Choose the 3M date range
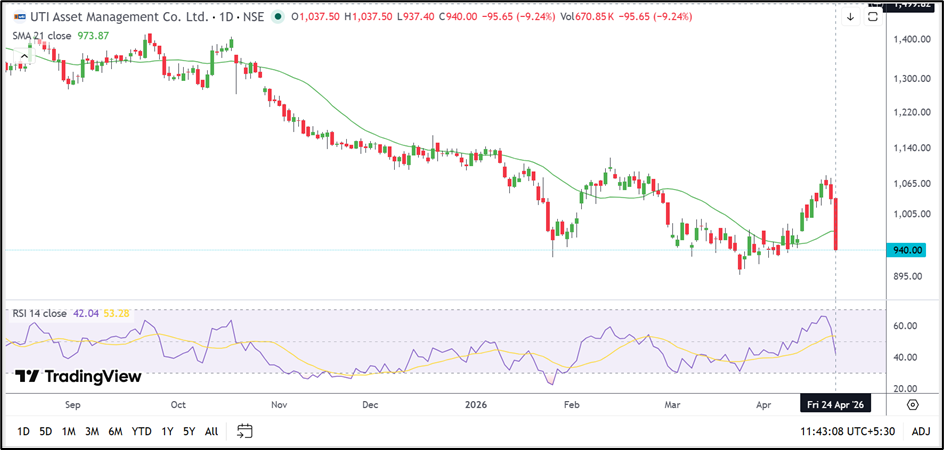Image resolution: width=944 pixels, height=450 pixels. (91, 431)
